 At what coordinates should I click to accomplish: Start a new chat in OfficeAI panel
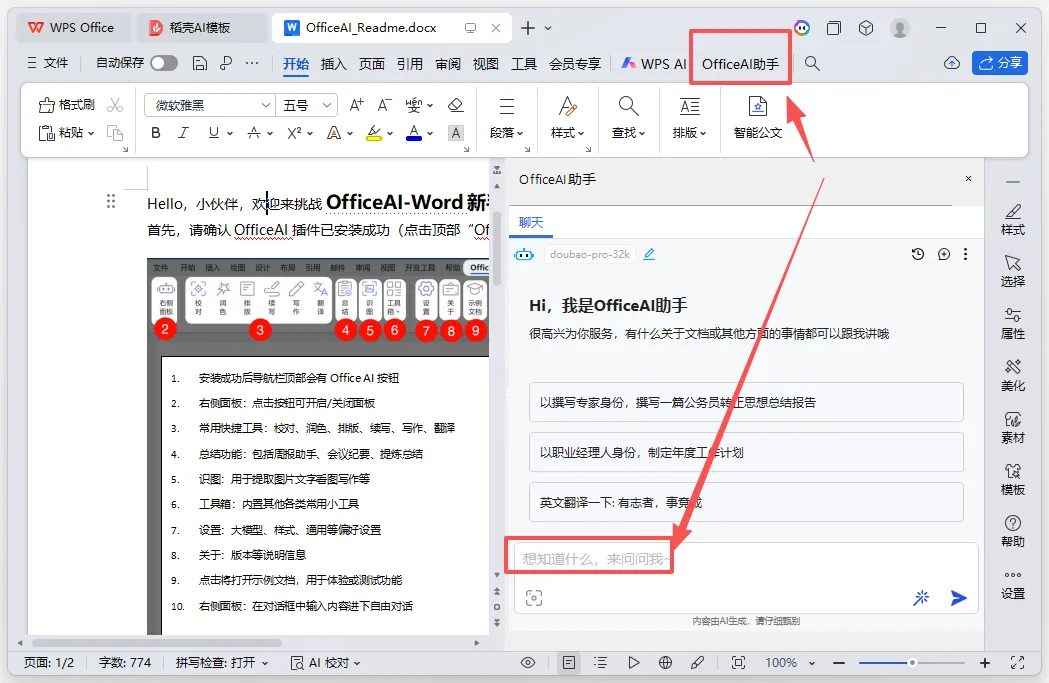[x=944, y=254]
